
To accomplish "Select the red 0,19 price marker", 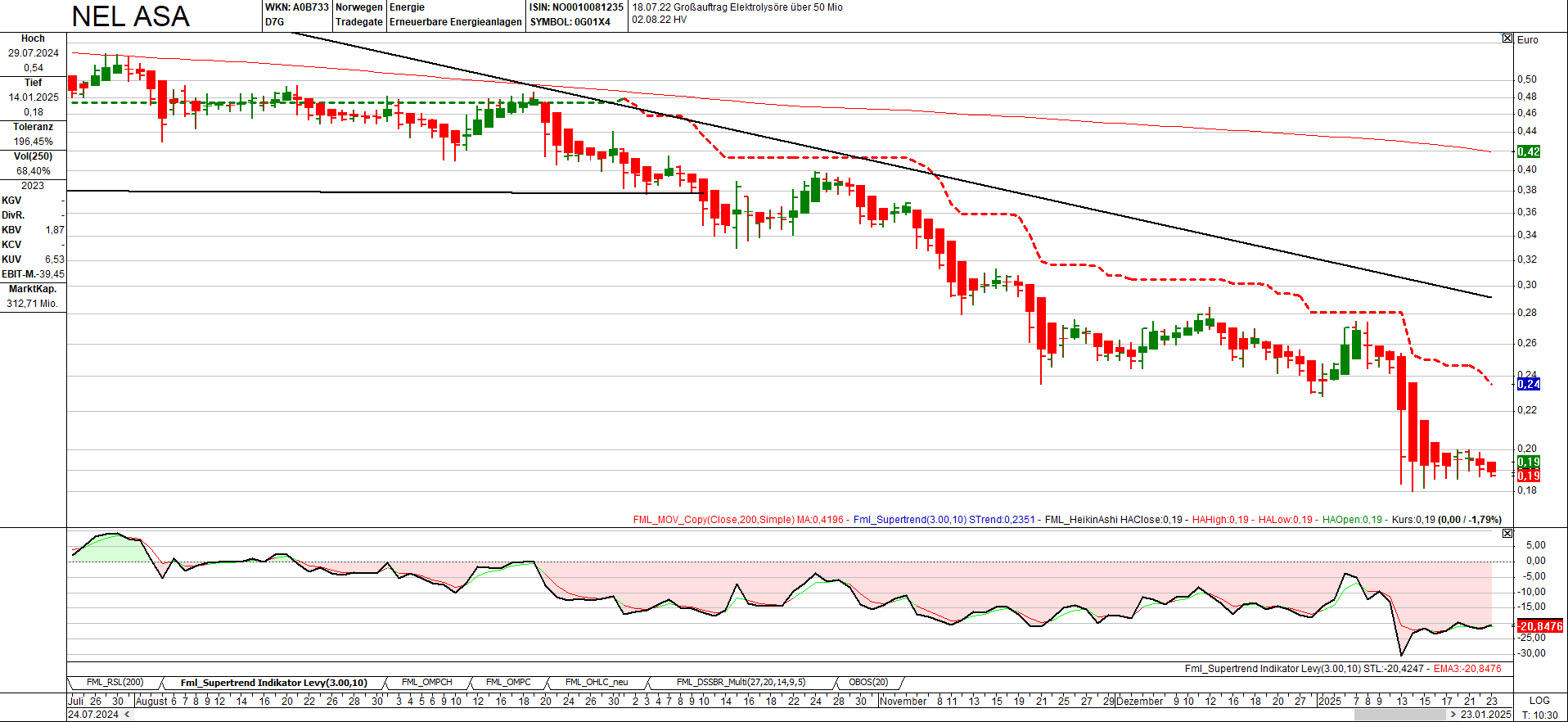I will [1528, 476].
